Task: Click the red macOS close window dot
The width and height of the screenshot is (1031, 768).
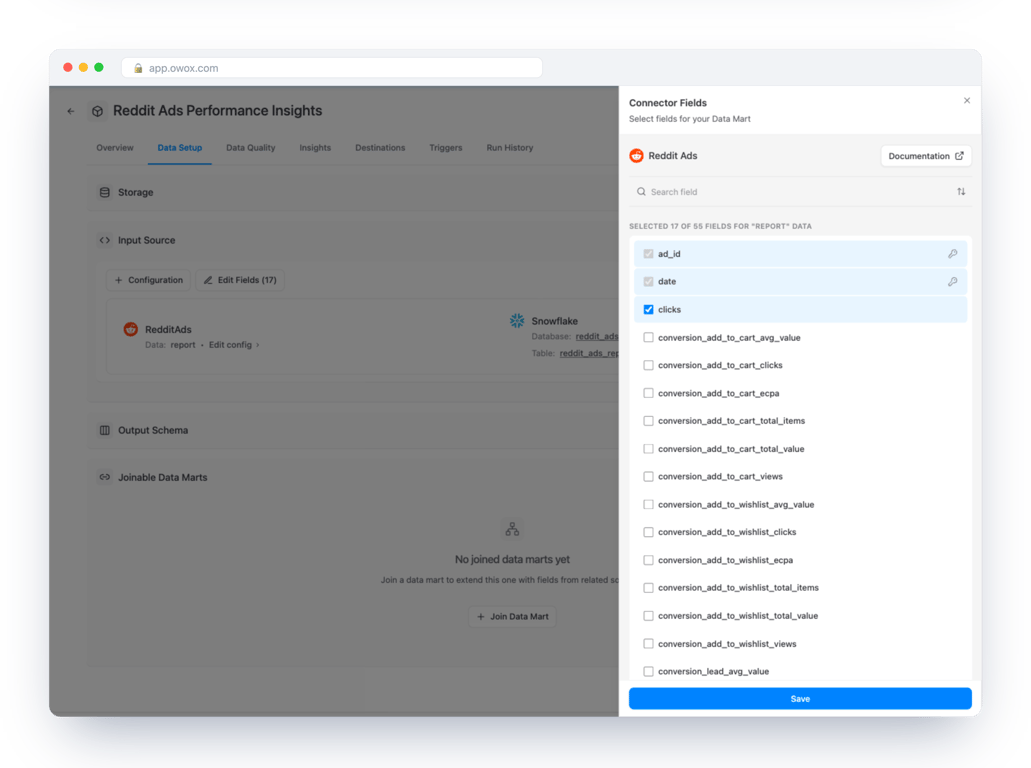Action: (68, 68)
